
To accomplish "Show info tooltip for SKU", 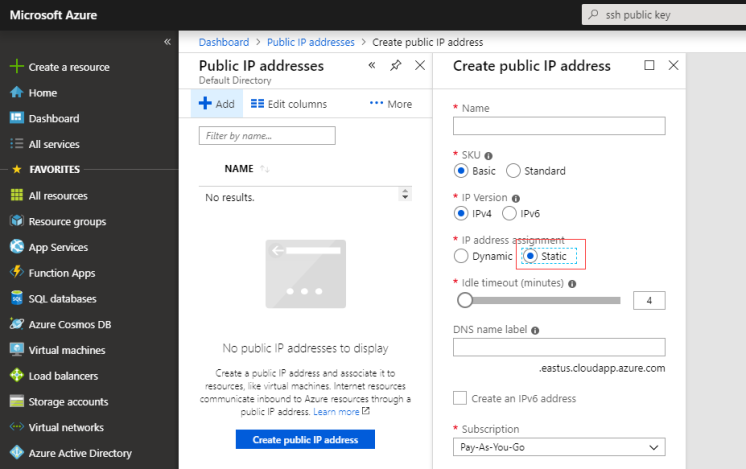I will tap(489, 156).
